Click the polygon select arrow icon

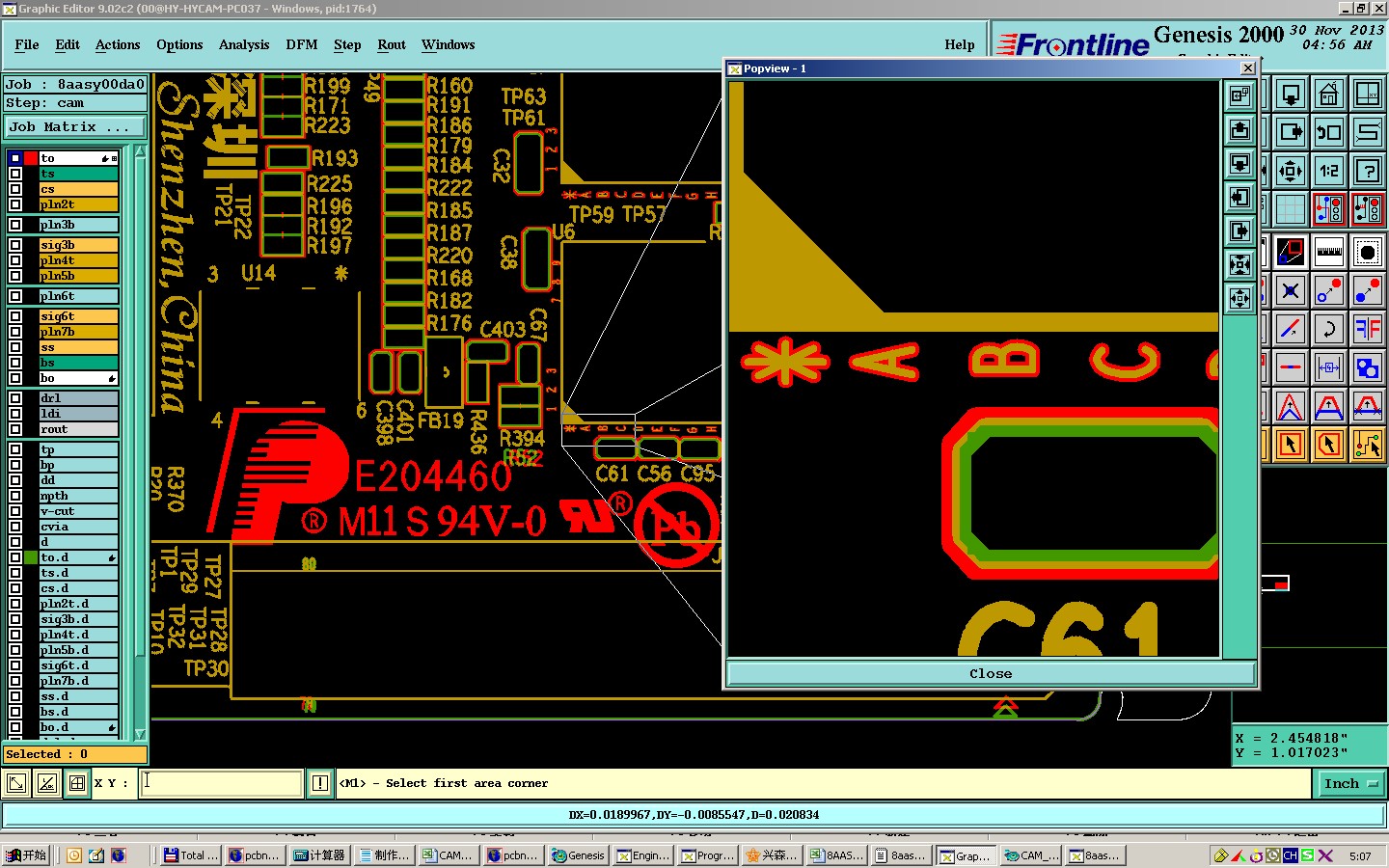point(1329,445)
